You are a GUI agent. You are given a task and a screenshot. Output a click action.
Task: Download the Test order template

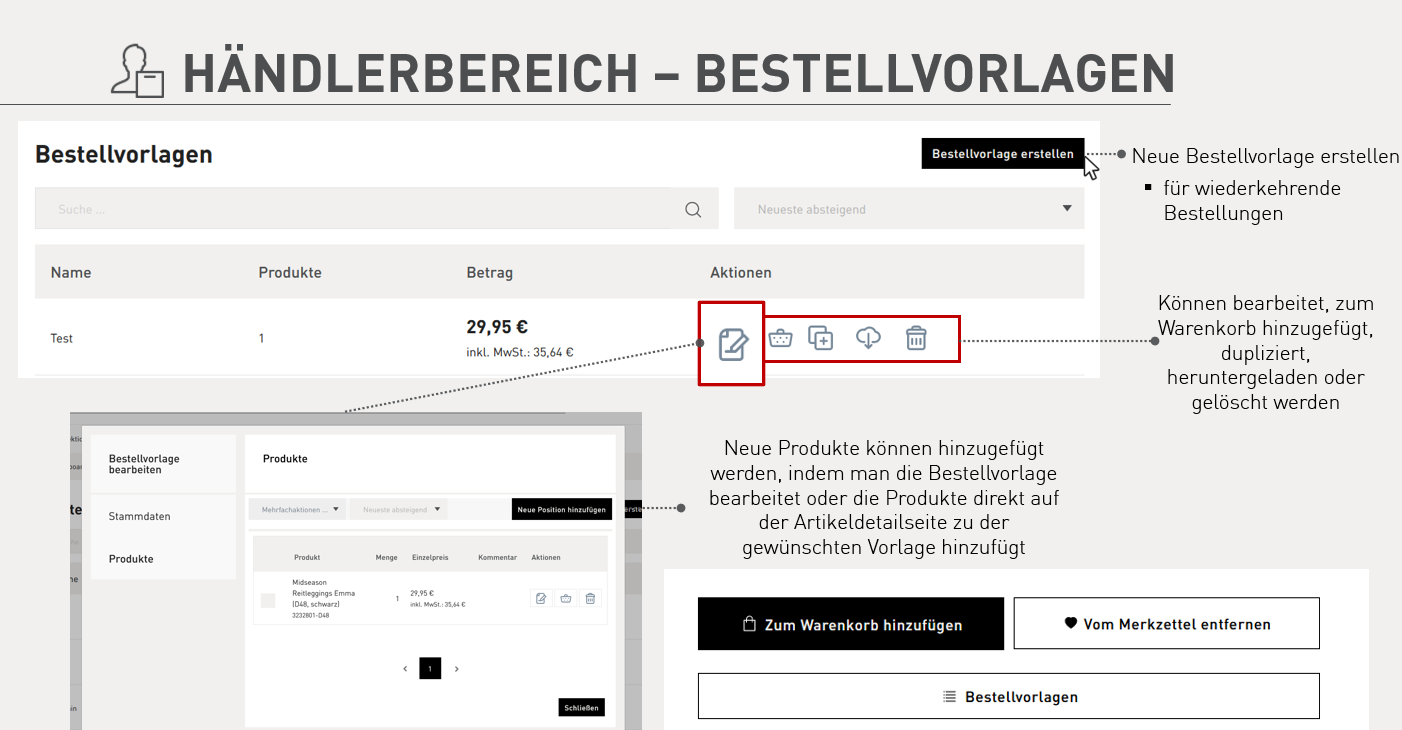point(868,338)
